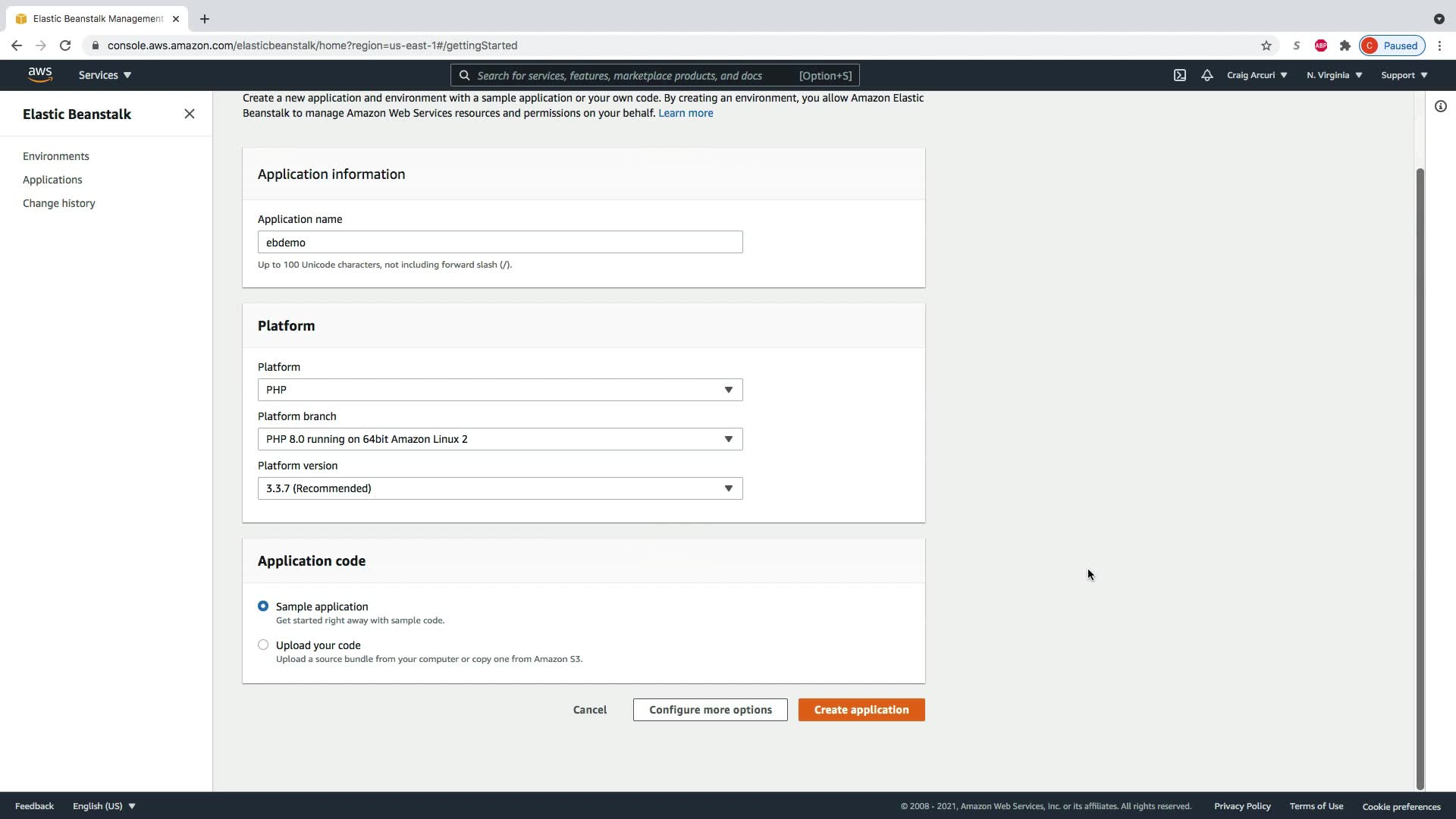Click the Application name input field

pyautogui.click(x=500, y=243)
